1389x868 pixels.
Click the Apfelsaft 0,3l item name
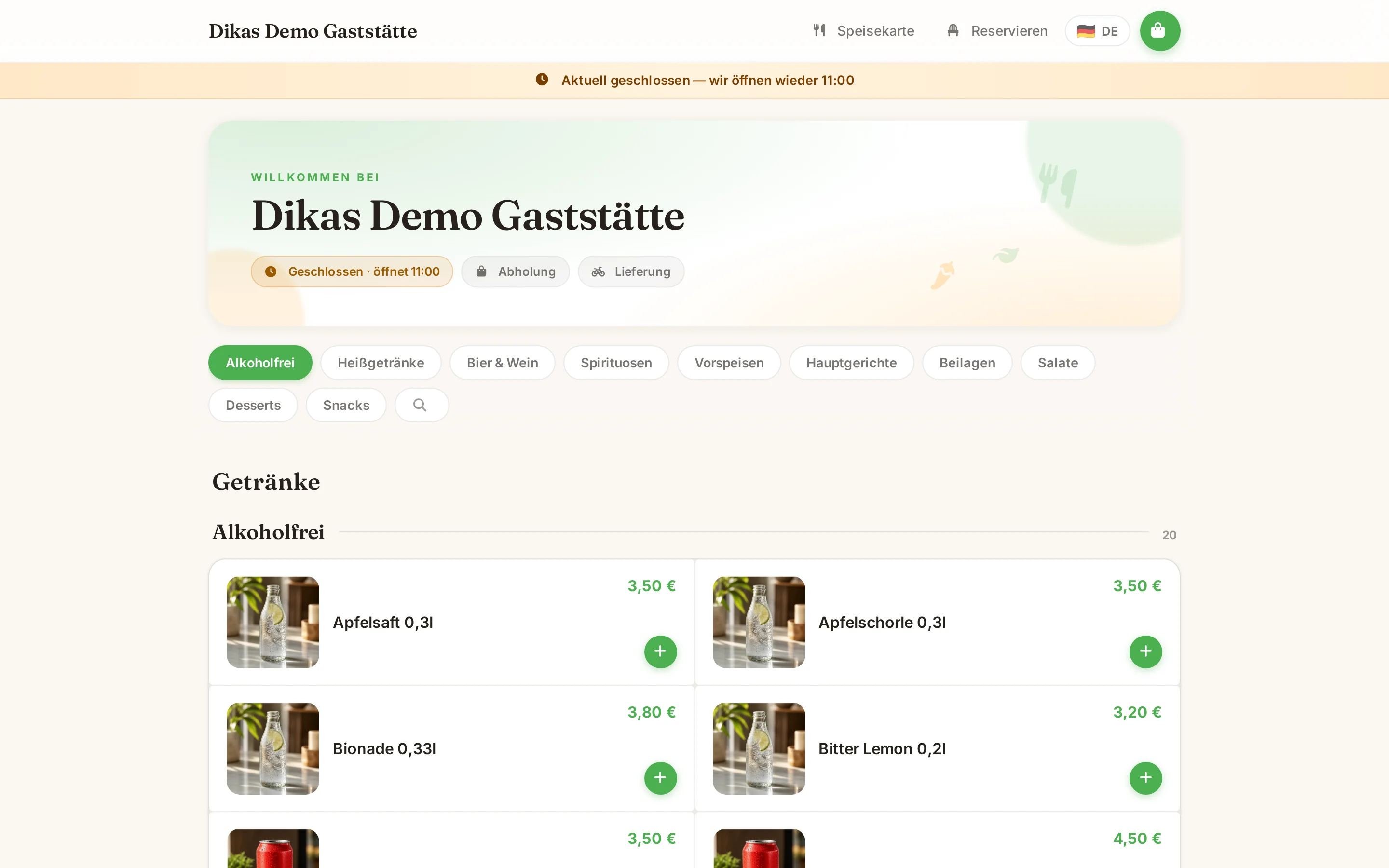tap(383, 622)
